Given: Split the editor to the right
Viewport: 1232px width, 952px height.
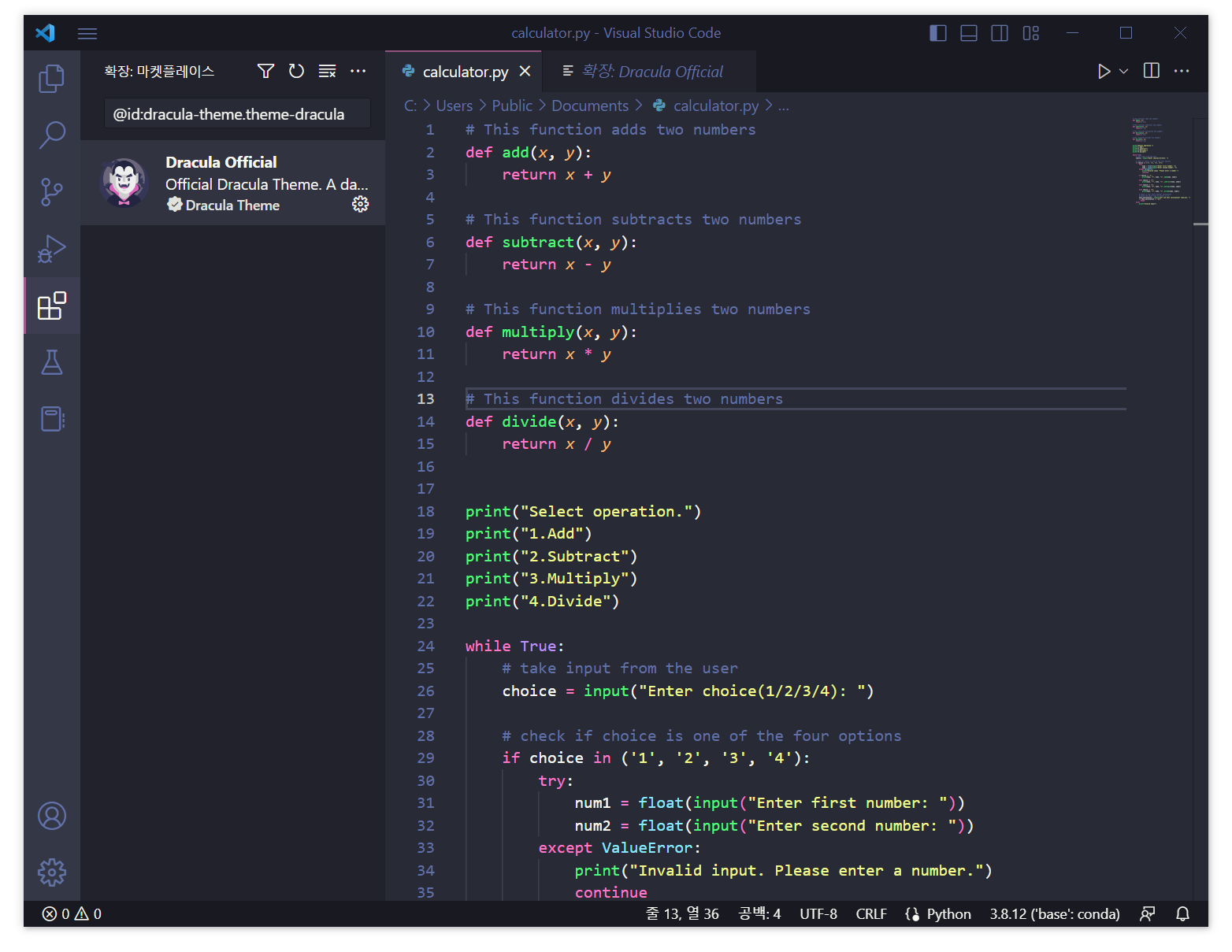Looking at the screenshot, I should coord(1152,71).
